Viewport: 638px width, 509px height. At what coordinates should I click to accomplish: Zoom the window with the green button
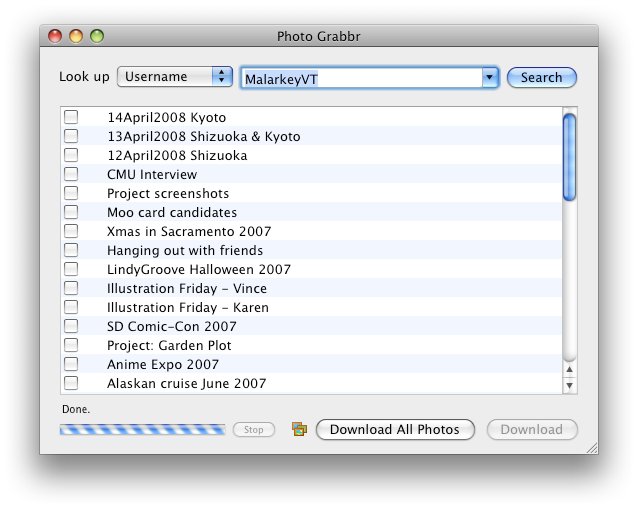[97, 36]
